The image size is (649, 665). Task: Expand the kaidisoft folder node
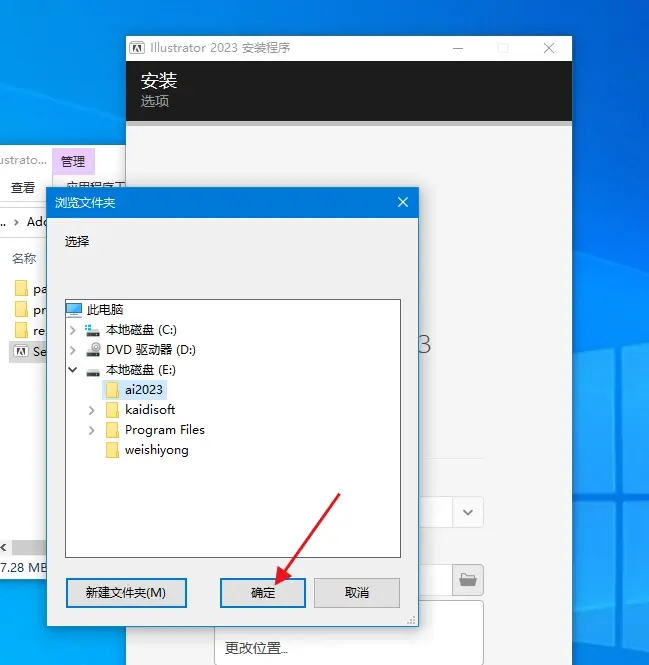click(x=92, y=410)
